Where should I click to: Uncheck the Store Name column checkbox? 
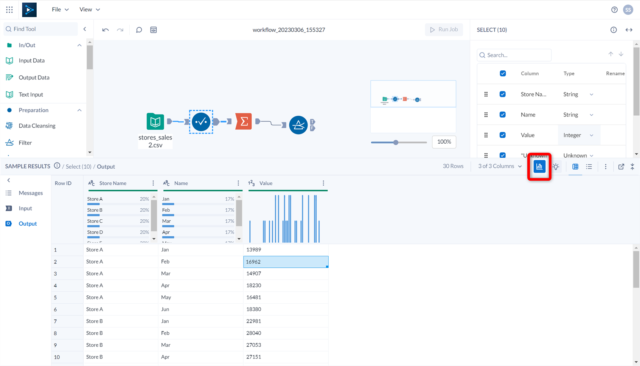click(502, 94)
